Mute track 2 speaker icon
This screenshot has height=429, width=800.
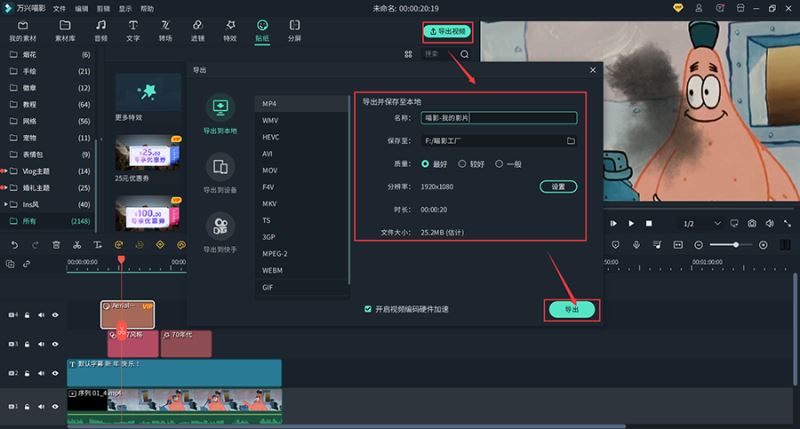[x=41, y=373]
